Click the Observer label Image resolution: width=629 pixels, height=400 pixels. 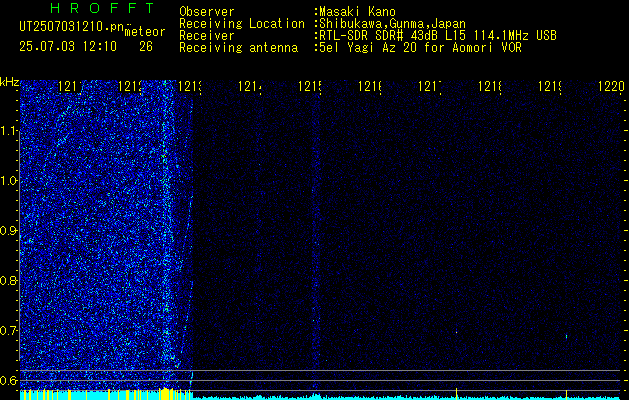pos(207,12)
